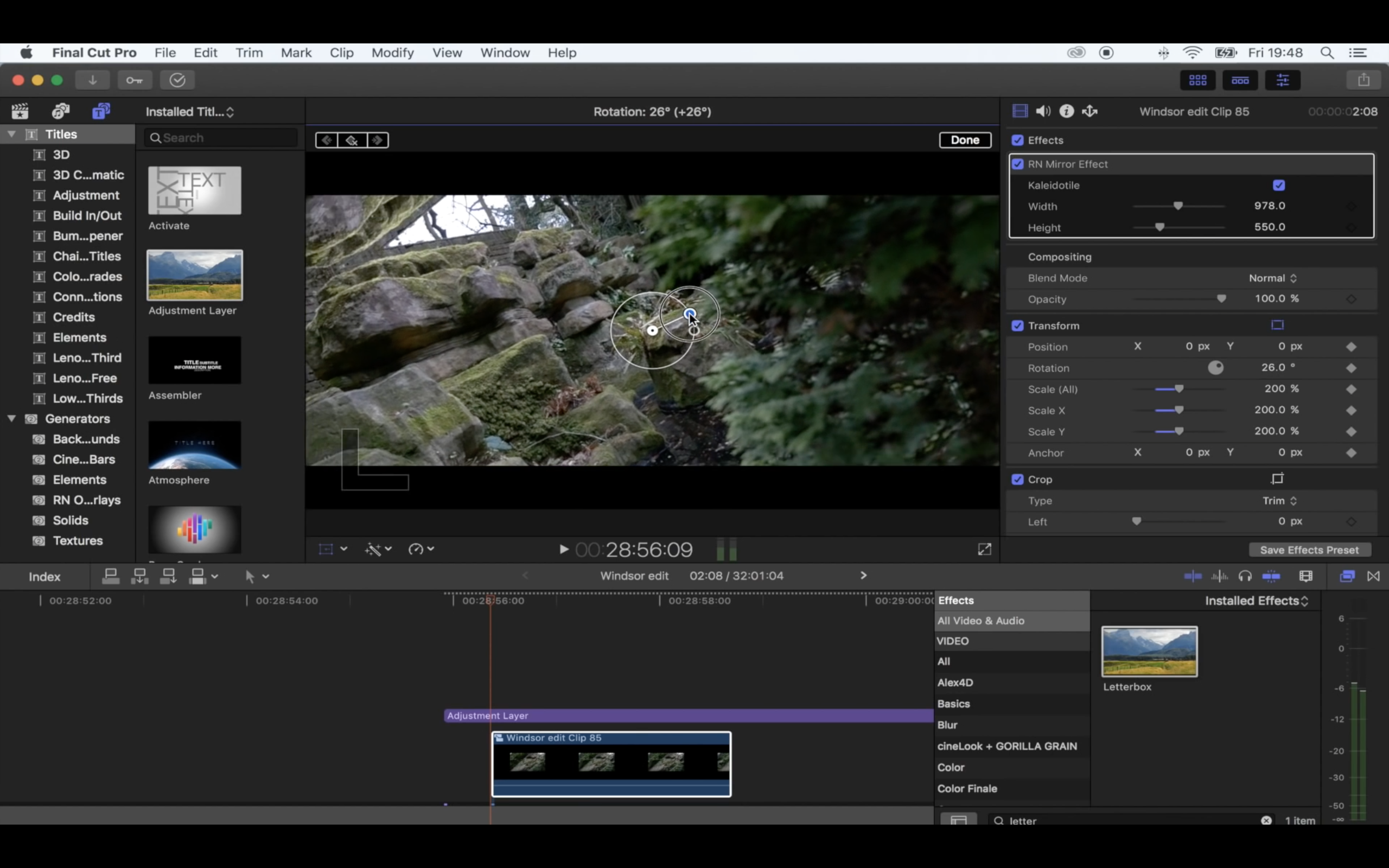Open the Titles and Generators sidebar

pyautogui.click(x=101, y=111)
